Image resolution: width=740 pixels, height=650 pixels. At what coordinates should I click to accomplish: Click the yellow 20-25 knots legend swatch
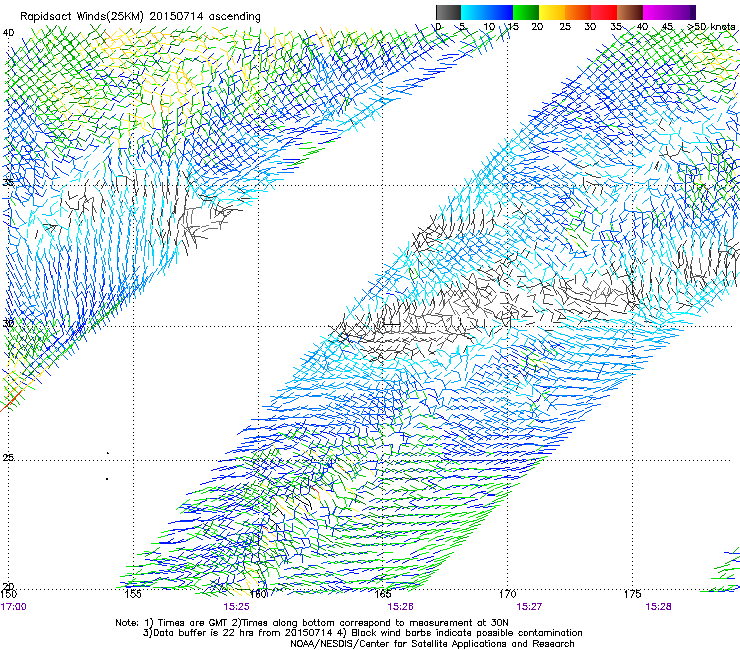pyautogui.click(x=552, y=12)
